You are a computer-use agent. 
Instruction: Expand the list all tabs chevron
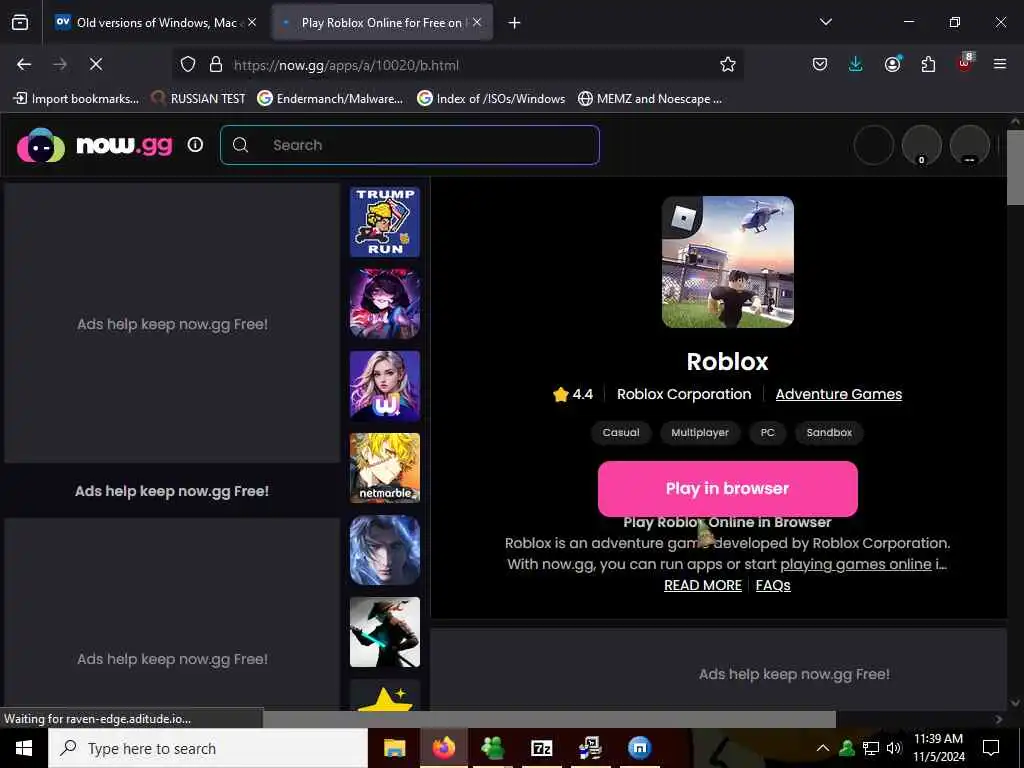[825, 22]
